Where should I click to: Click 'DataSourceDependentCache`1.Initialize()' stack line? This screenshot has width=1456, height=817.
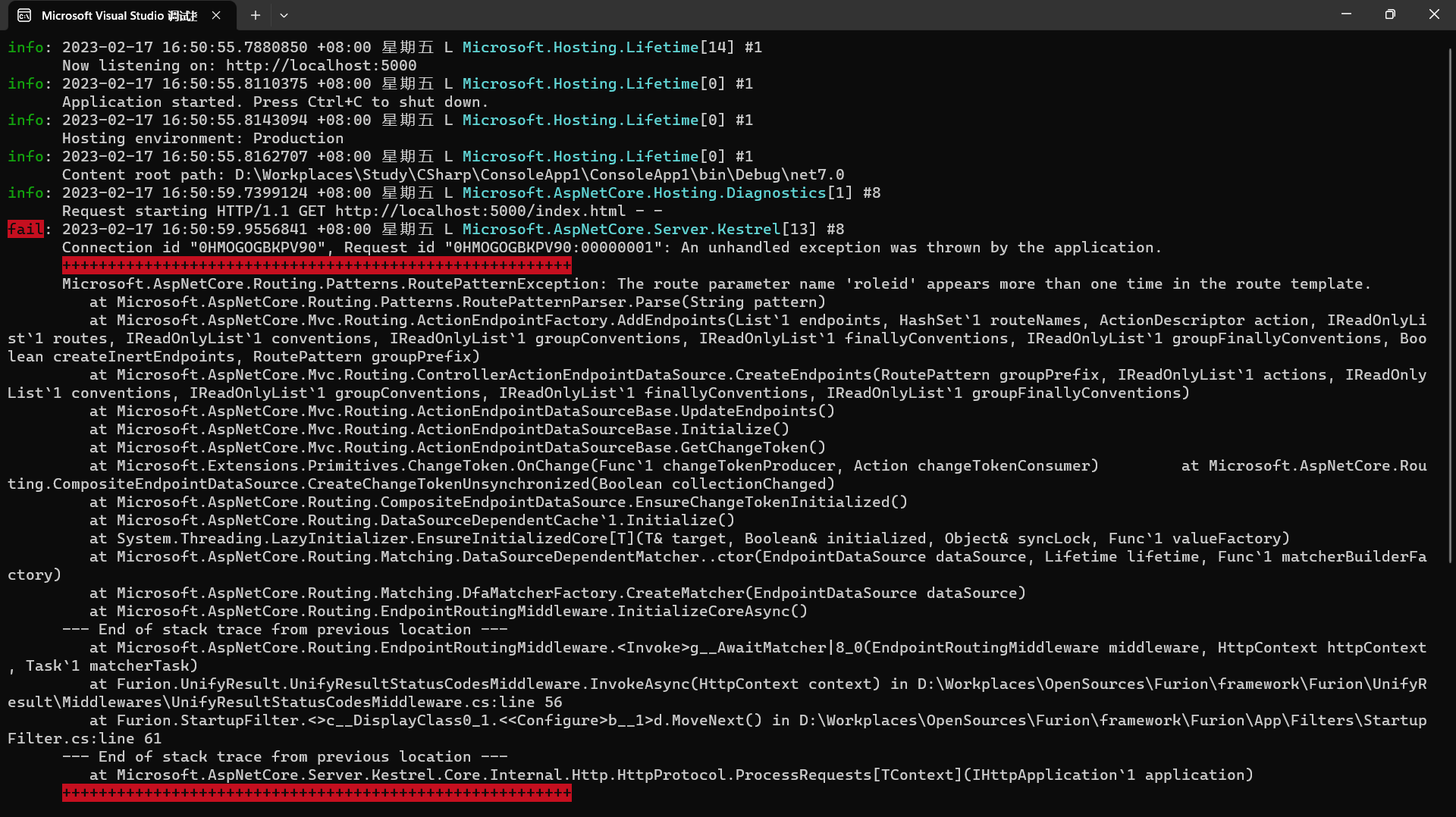412,520
